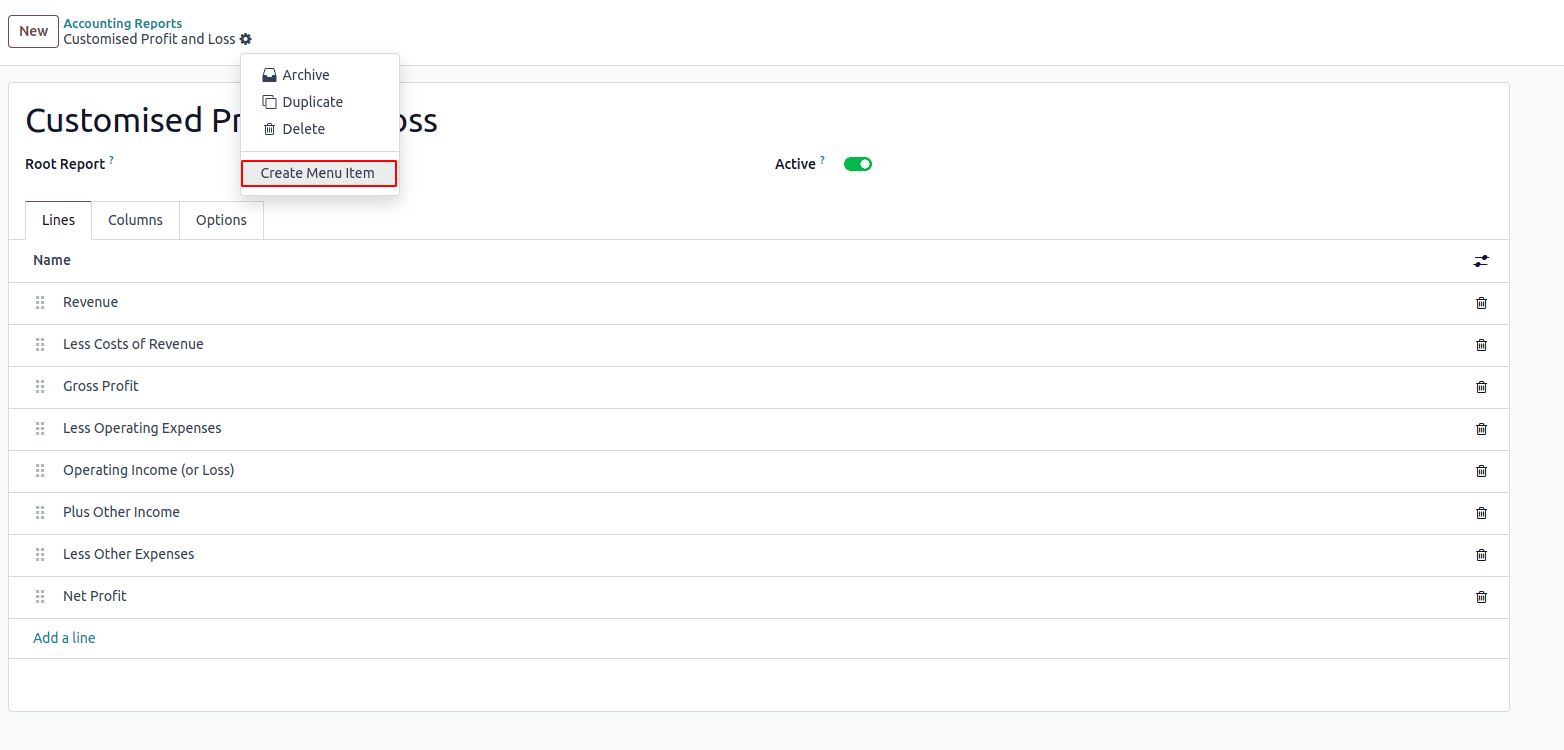Delete the Plus Other Income line
The image size is (1564, 750).
(x=1481, y=513)
